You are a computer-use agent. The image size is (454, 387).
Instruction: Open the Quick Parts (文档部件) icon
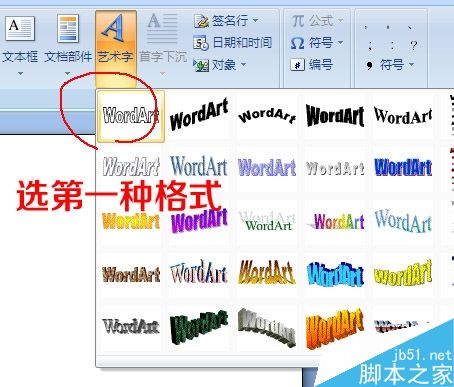(68, 28)
